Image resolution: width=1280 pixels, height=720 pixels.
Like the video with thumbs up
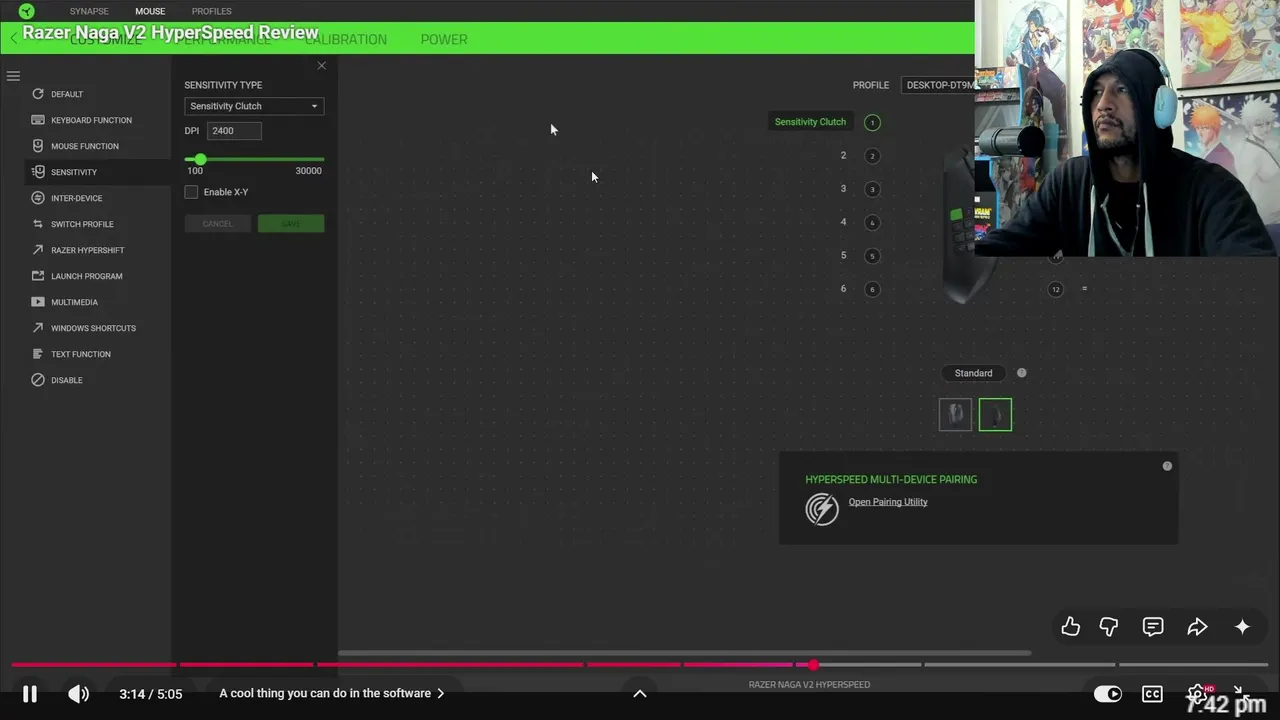tap(1071, 627)
